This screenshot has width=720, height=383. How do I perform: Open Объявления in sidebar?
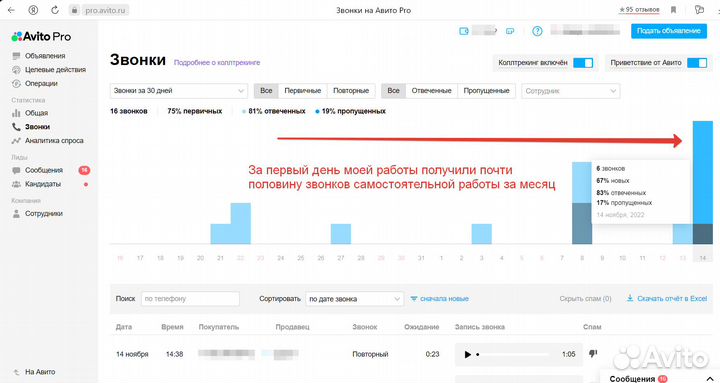tap(45, 56)
